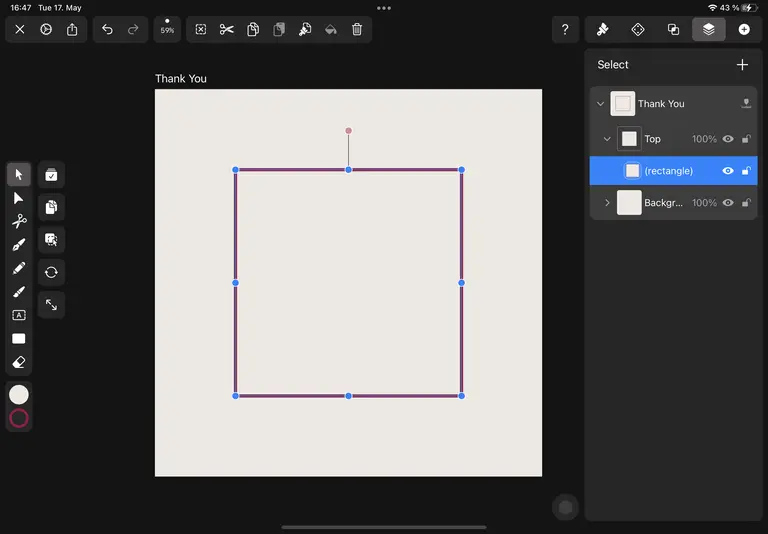Open the fill color swatch
768x534 pixels.
(19, 395)
